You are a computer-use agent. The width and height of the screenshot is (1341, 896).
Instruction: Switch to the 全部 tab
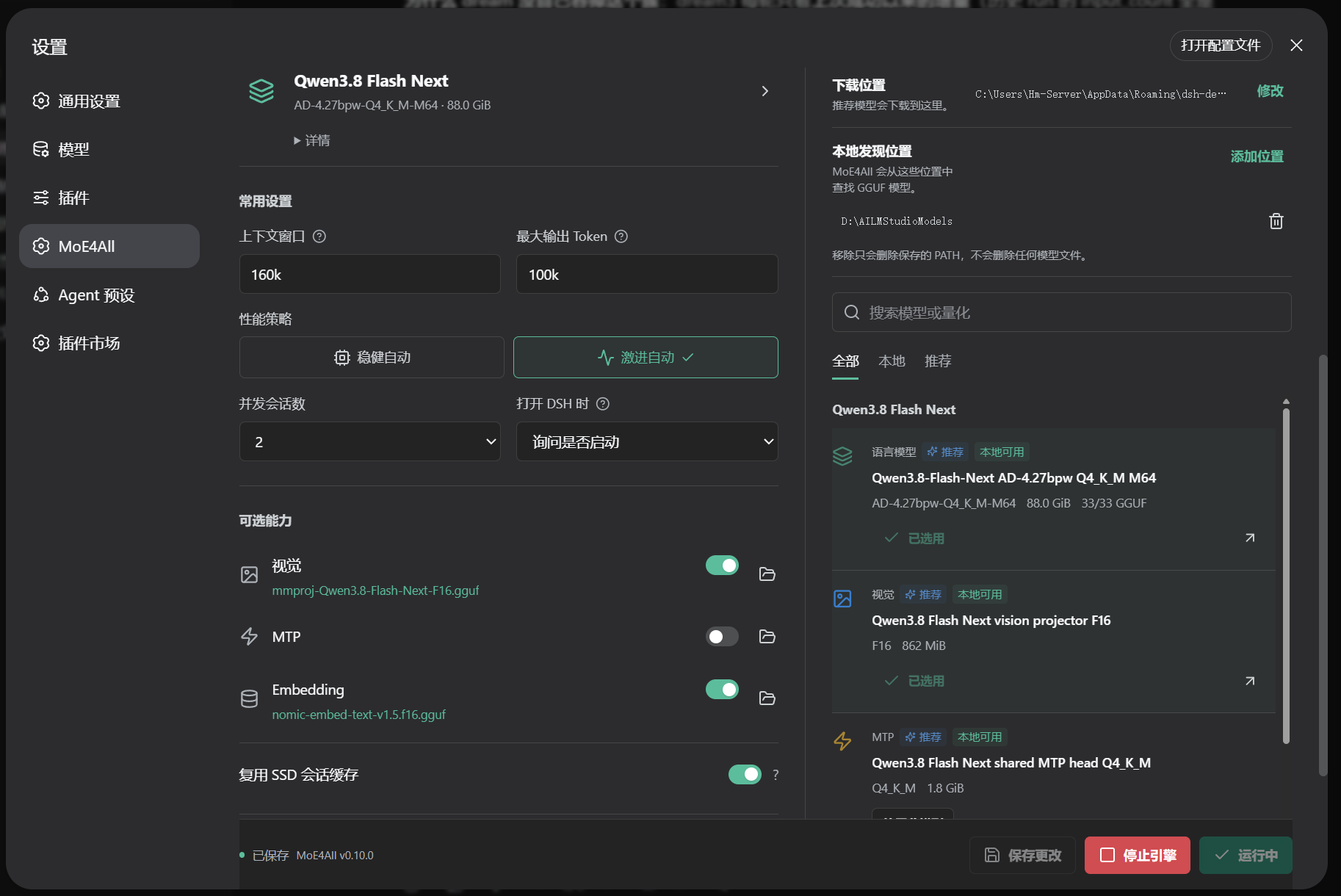point(845,361)
